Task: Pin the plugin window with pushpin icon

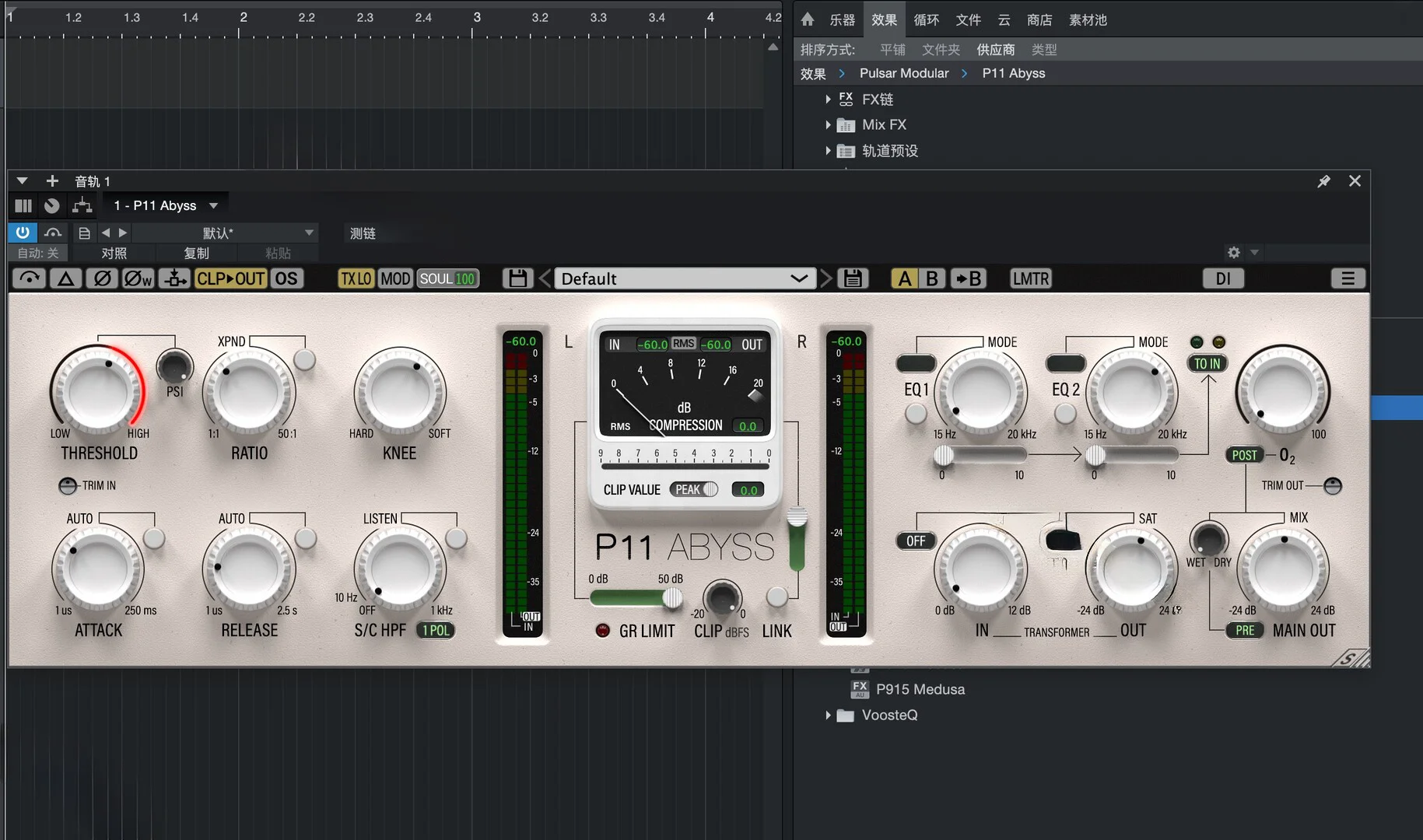Action: click(x=1323, y=181)
